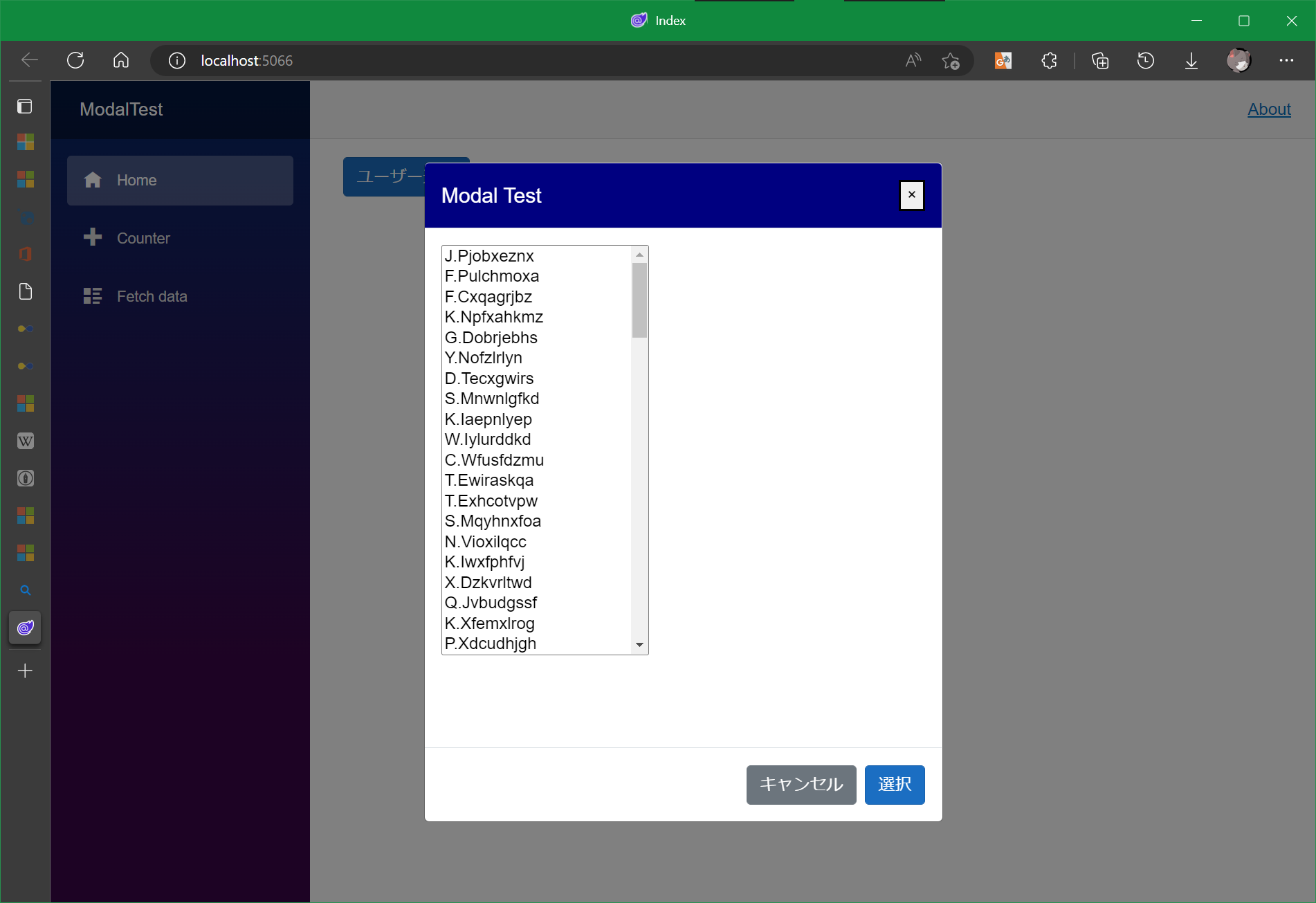Open the browser settings and more menu
Screen dimensions: 1316x903
coord(1286,61)
